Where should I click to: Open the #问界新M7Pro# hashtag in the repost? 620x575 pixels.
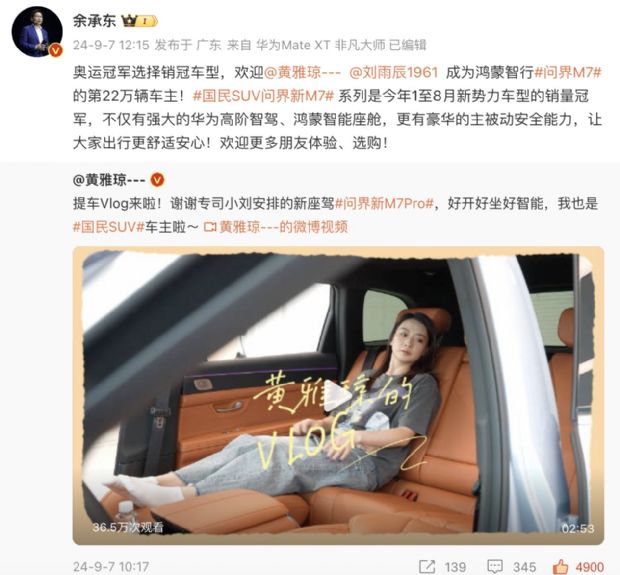pyautogui.click(x=384, y=204)
